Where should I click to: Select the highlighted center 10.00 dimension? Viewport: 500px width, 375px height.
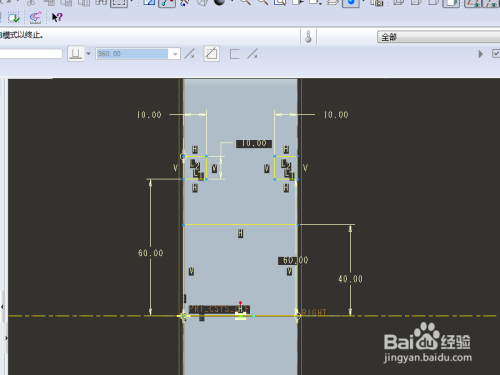pyautogui.click(x=254, y=144)
